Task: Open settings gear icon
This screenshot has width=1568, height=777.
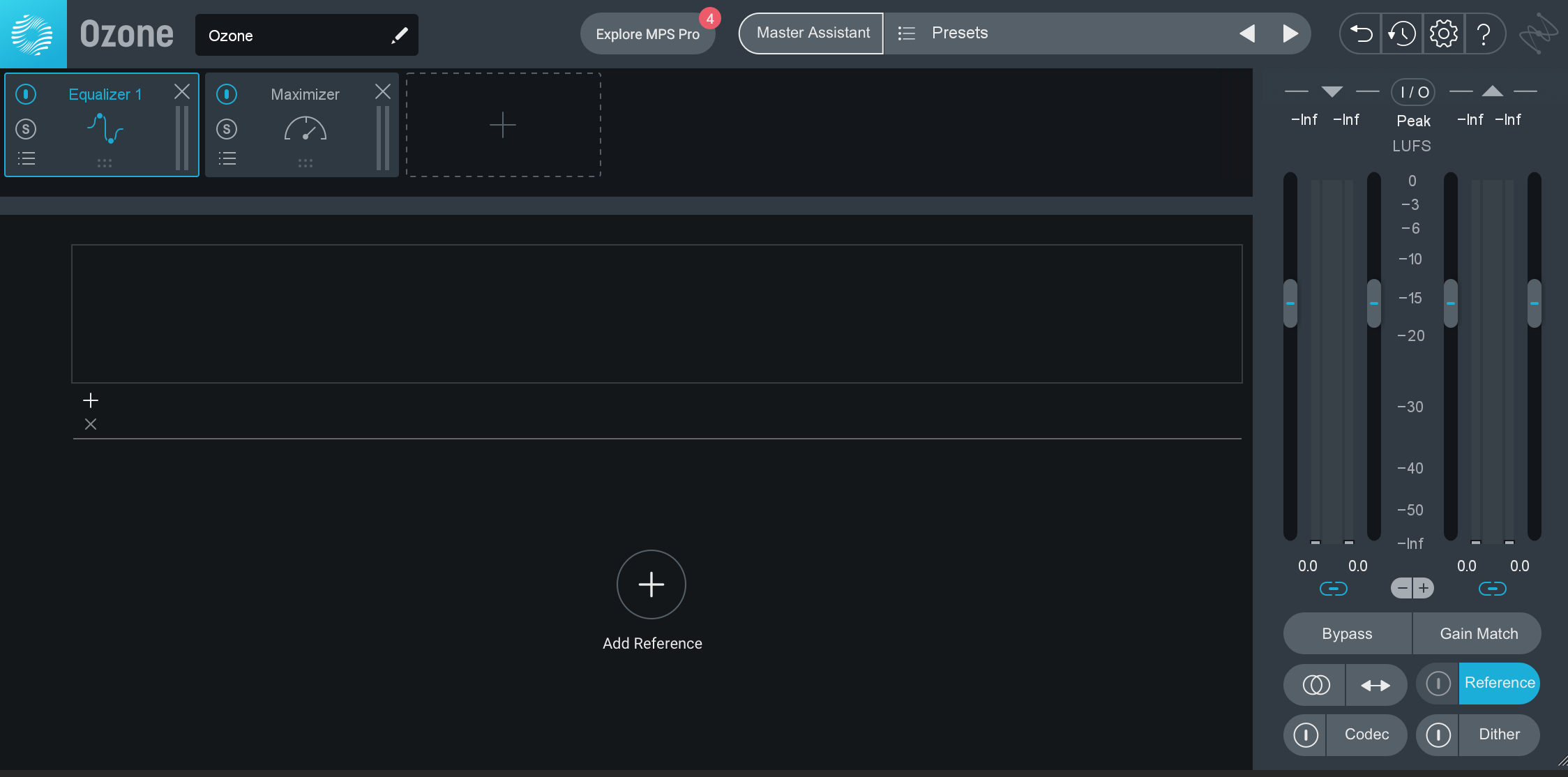Action: (x=1443, y=33)
